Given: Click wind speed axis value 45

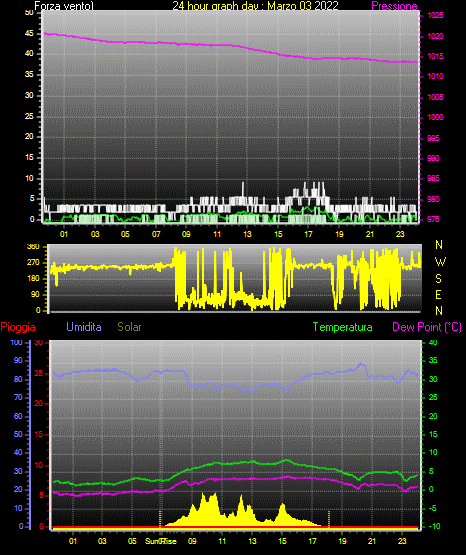Looking at the screenshot, I should click(x=29, y=33).
